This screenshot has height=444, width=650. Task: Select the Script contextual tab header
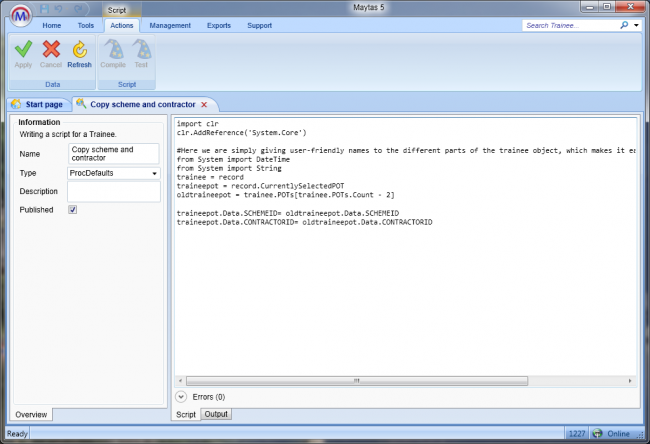(x=116, y=10)
